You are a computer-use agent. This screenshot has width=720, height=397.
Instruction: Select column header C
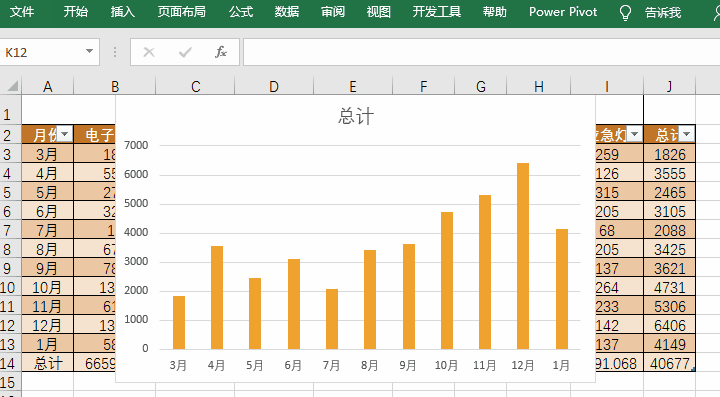[x=195, y=86]
